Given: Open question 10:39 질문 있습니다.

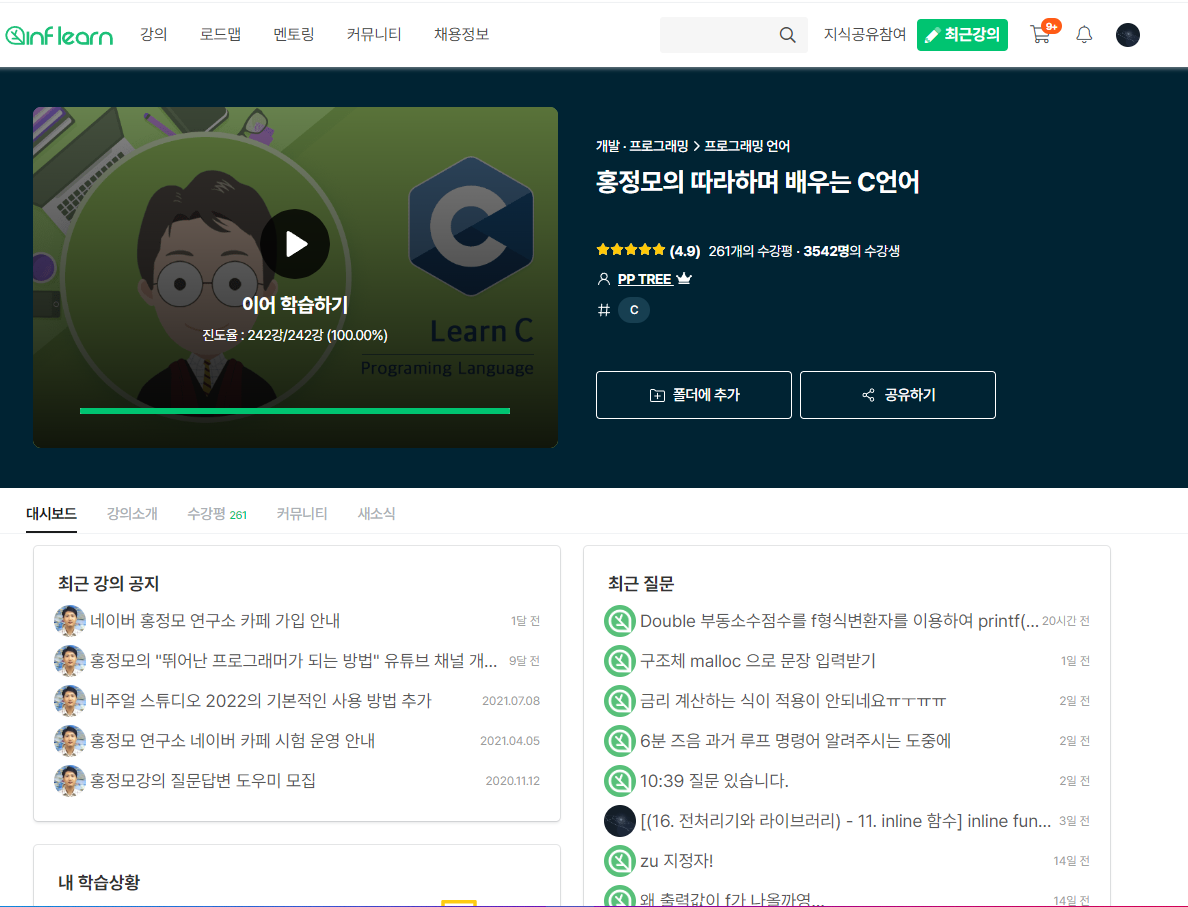Looking at the screenshot, I should (x=714, y=780).
